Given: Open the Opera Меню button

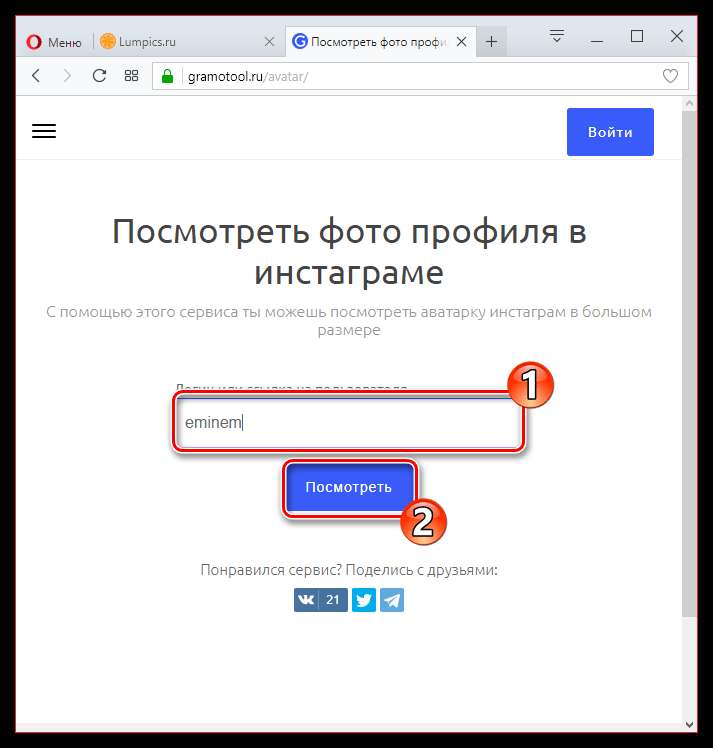Looking at the screenshot, I should [x=53, y=42].
